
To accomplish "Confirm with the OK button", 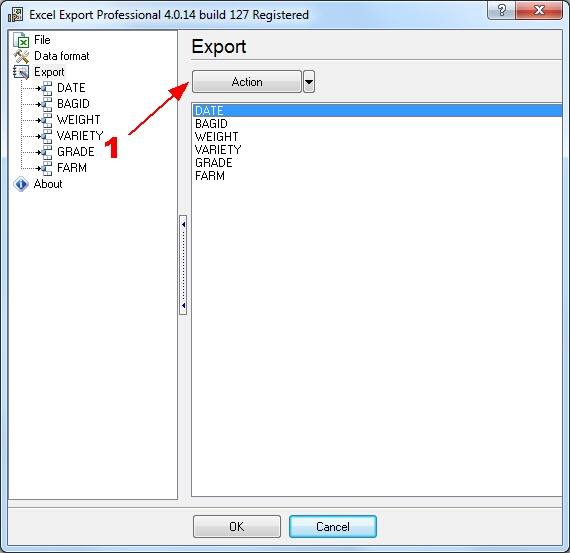I will [x=237, y=526].
